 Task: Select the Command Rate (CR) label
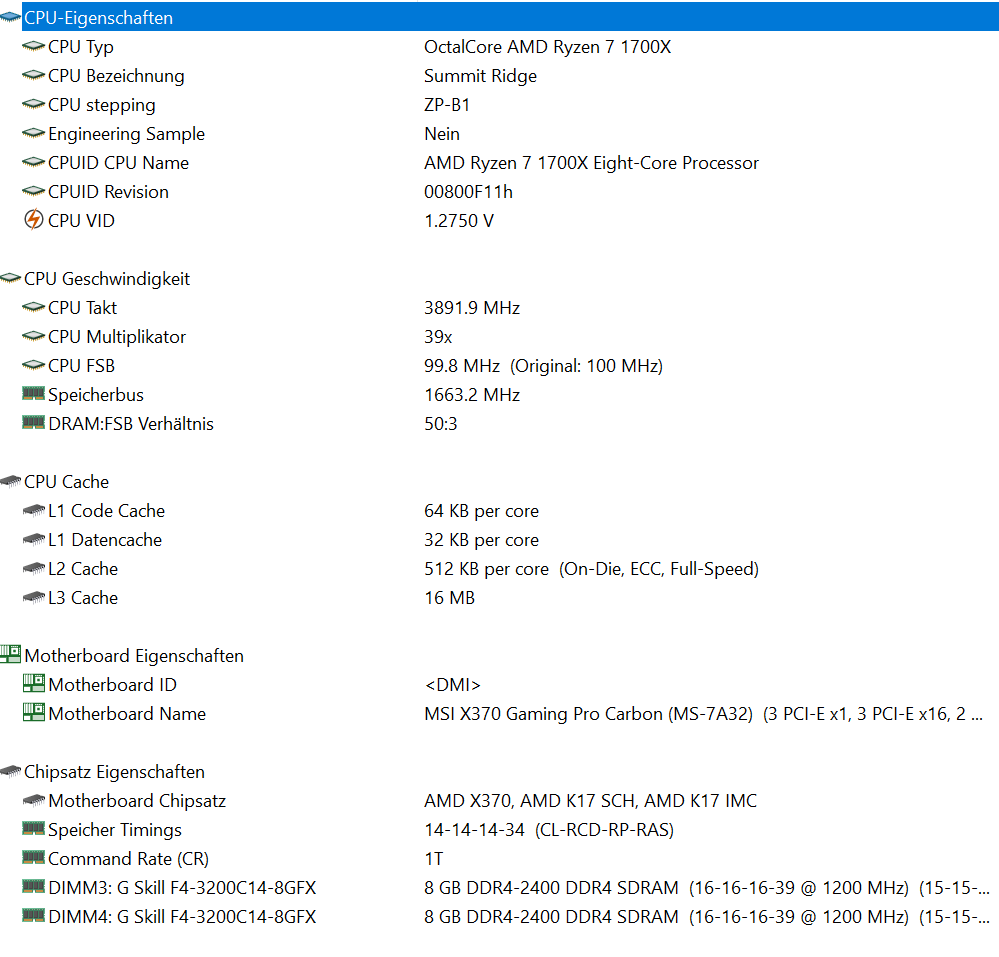(129, 859)
